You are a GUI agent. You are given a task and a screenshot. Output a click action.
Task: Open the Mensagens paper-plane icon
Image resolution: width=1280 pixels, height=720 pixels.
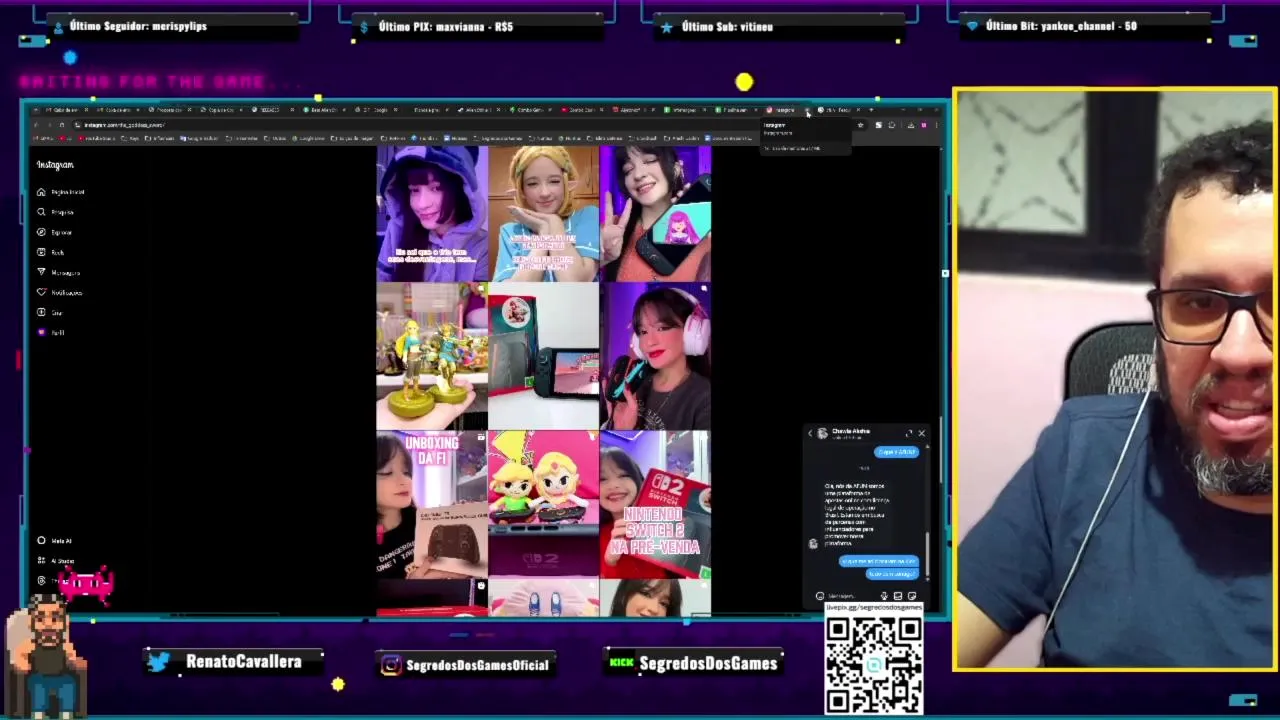(x=41, y=272)
